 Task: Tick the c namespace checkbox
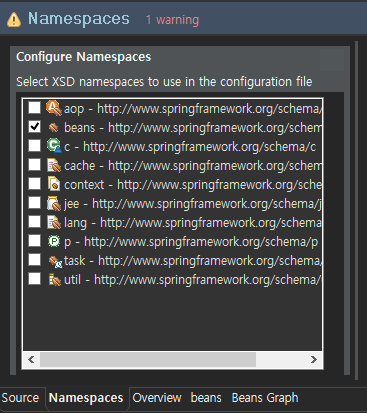[x=34, y=146]
